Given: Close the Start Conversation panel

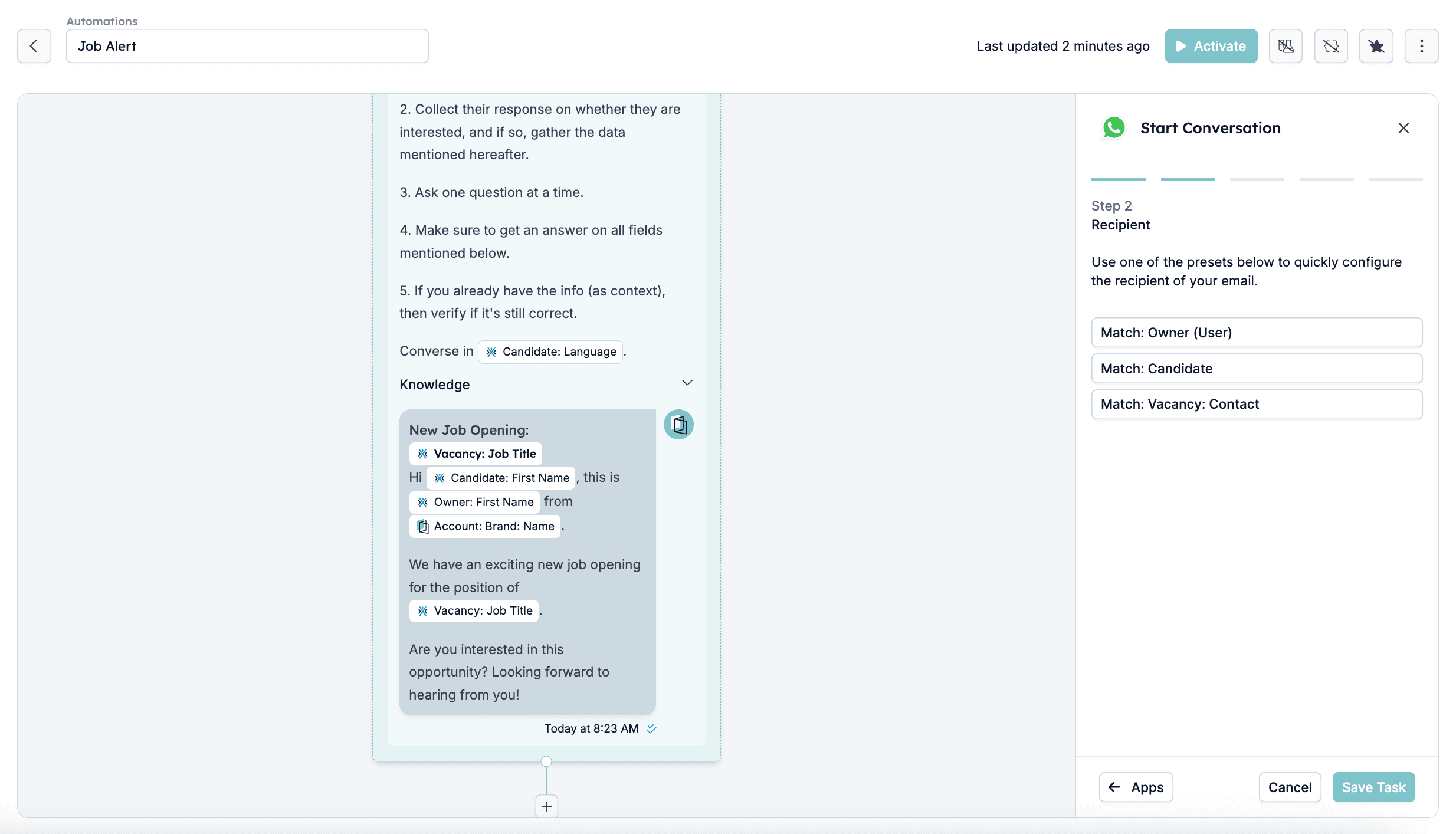Looking at the screenshot, I should 1403,128.
